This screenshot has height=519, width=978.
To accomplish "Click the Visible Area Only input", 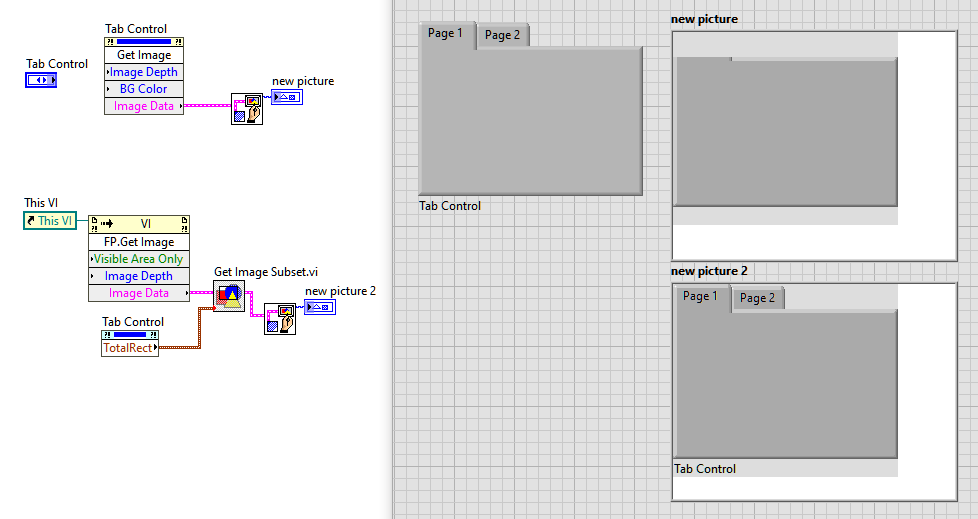I will [x=139, y=259].
